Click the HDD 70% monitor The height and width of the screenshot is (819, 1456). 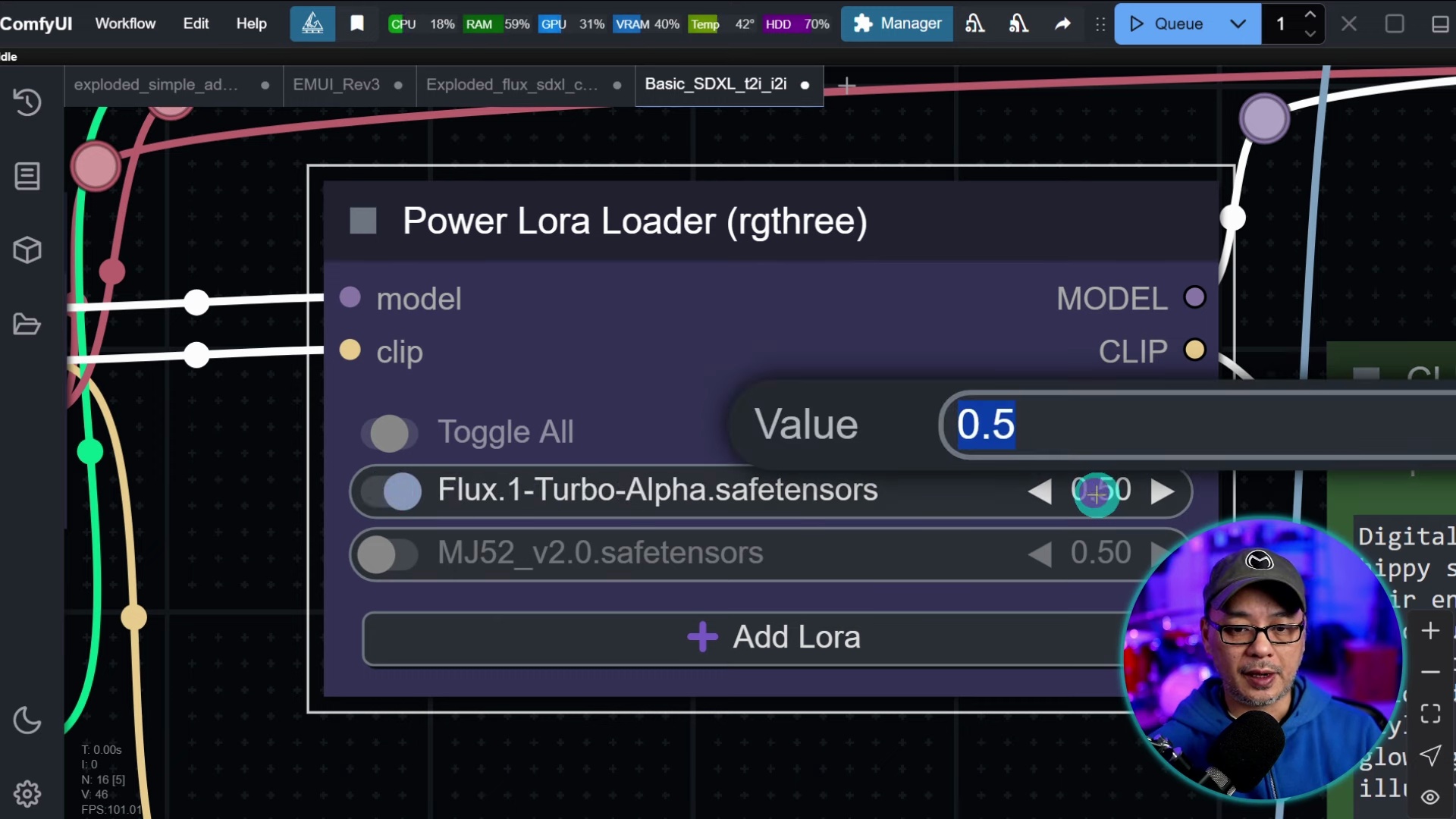(796, 24)
